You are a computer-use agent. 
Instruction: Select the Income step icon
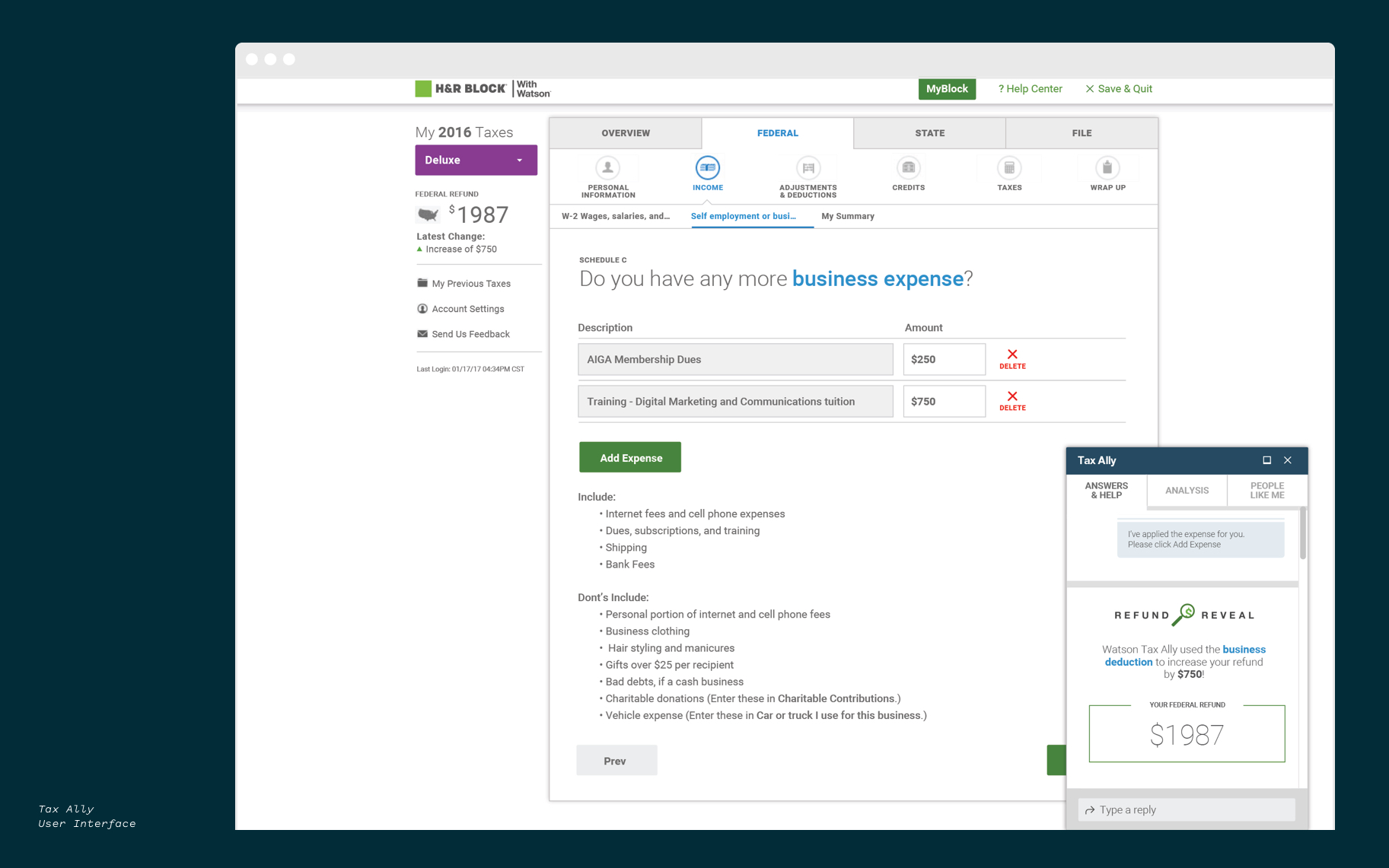(x=708, y=167)
